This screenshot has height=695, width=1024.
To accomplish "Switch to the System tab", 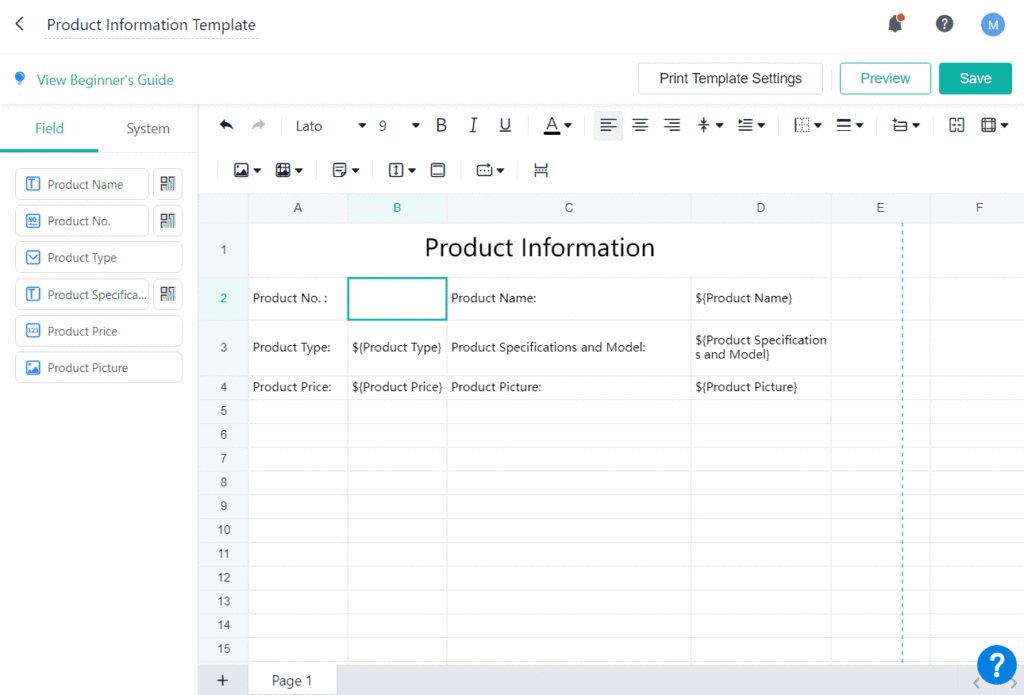I will [148, 128].
